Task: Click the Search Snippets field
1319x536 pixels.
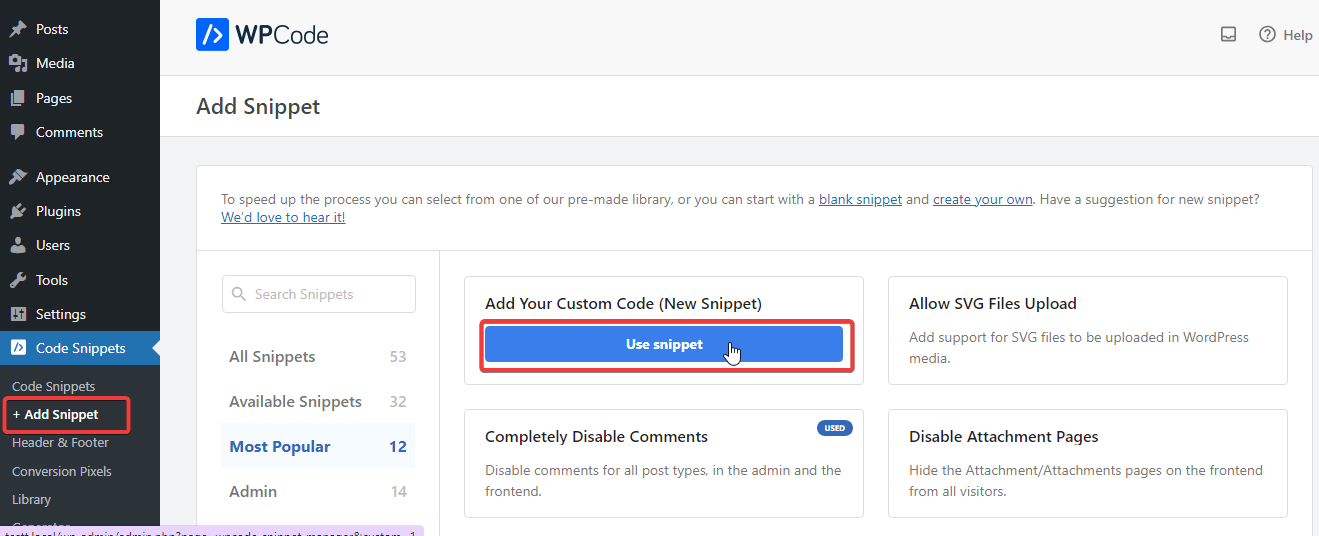Action: 318,294
